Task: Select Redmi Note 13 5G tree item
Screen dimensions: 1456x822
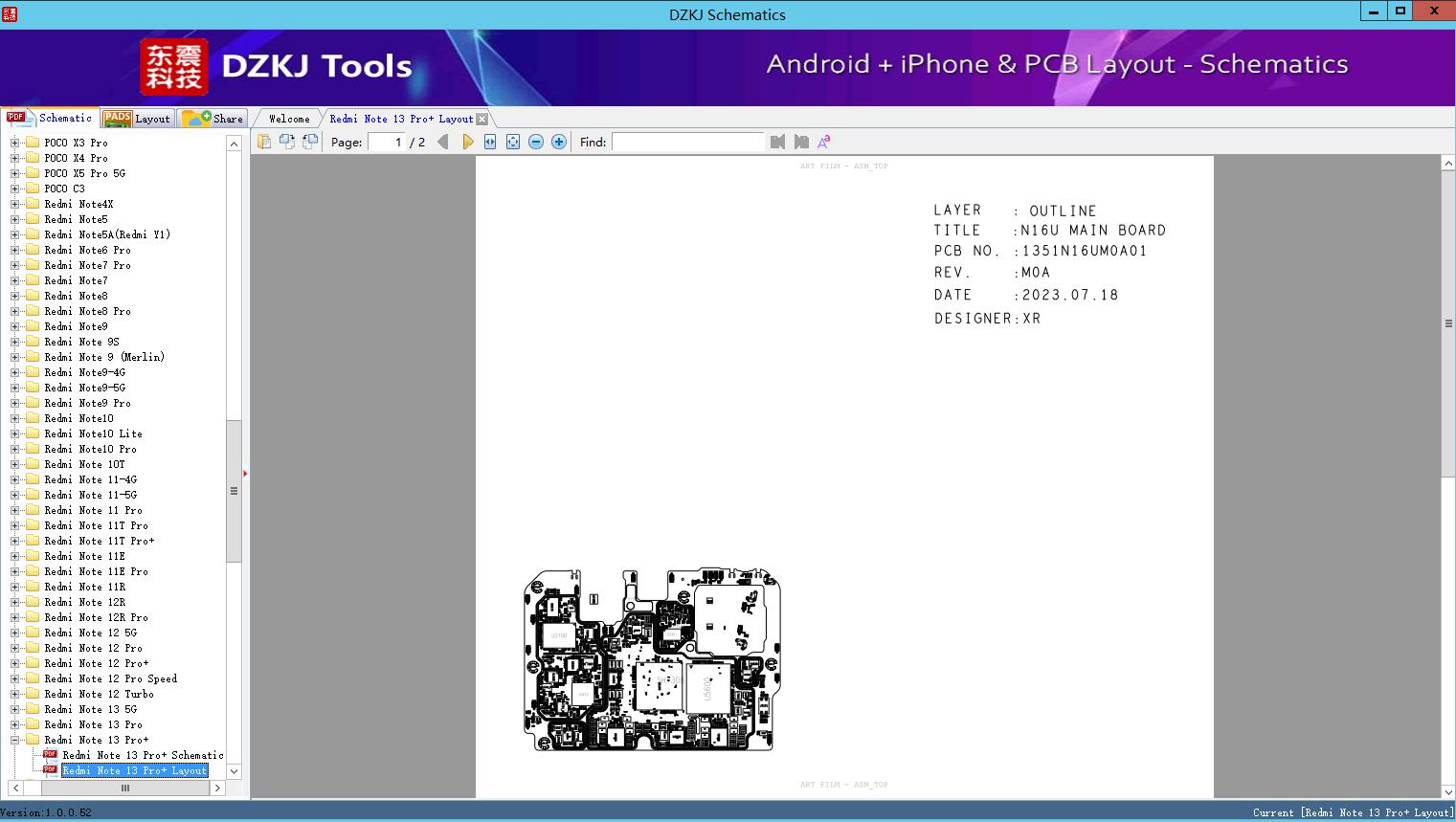Action: (x=90, y=709)
